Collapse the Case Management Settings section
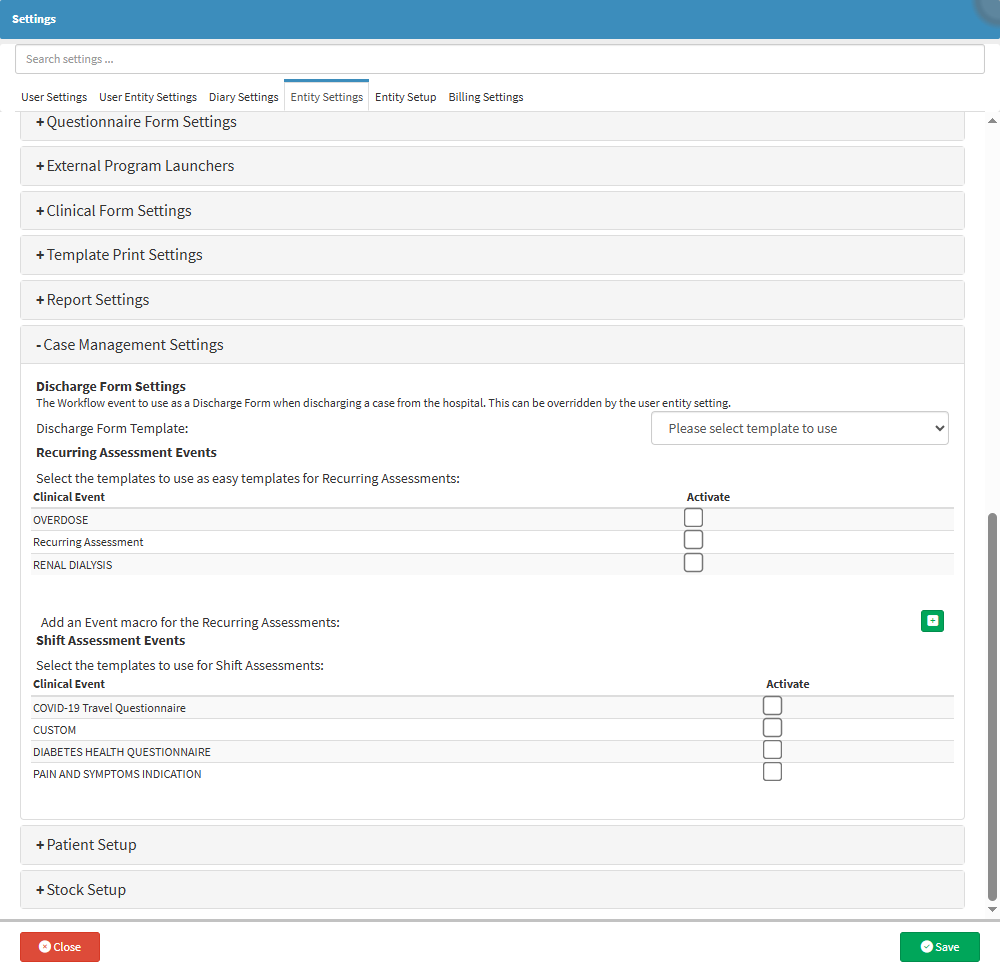The height and width of the screenshot is (972, 1000). [x=130, y=345]
